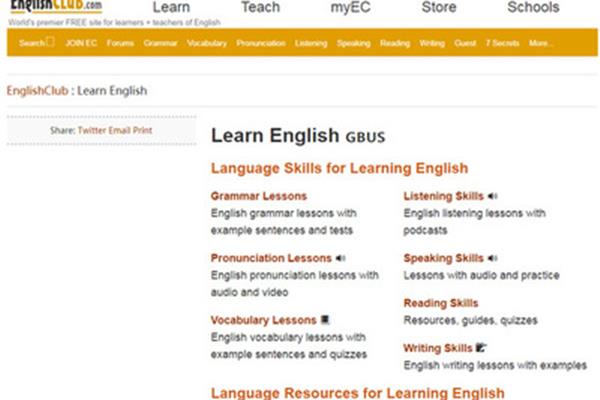The height and width of the screenshot is (400, 600).
Task: Click the pencil icon beside Writing Skills
Action: tap(481, 348)
